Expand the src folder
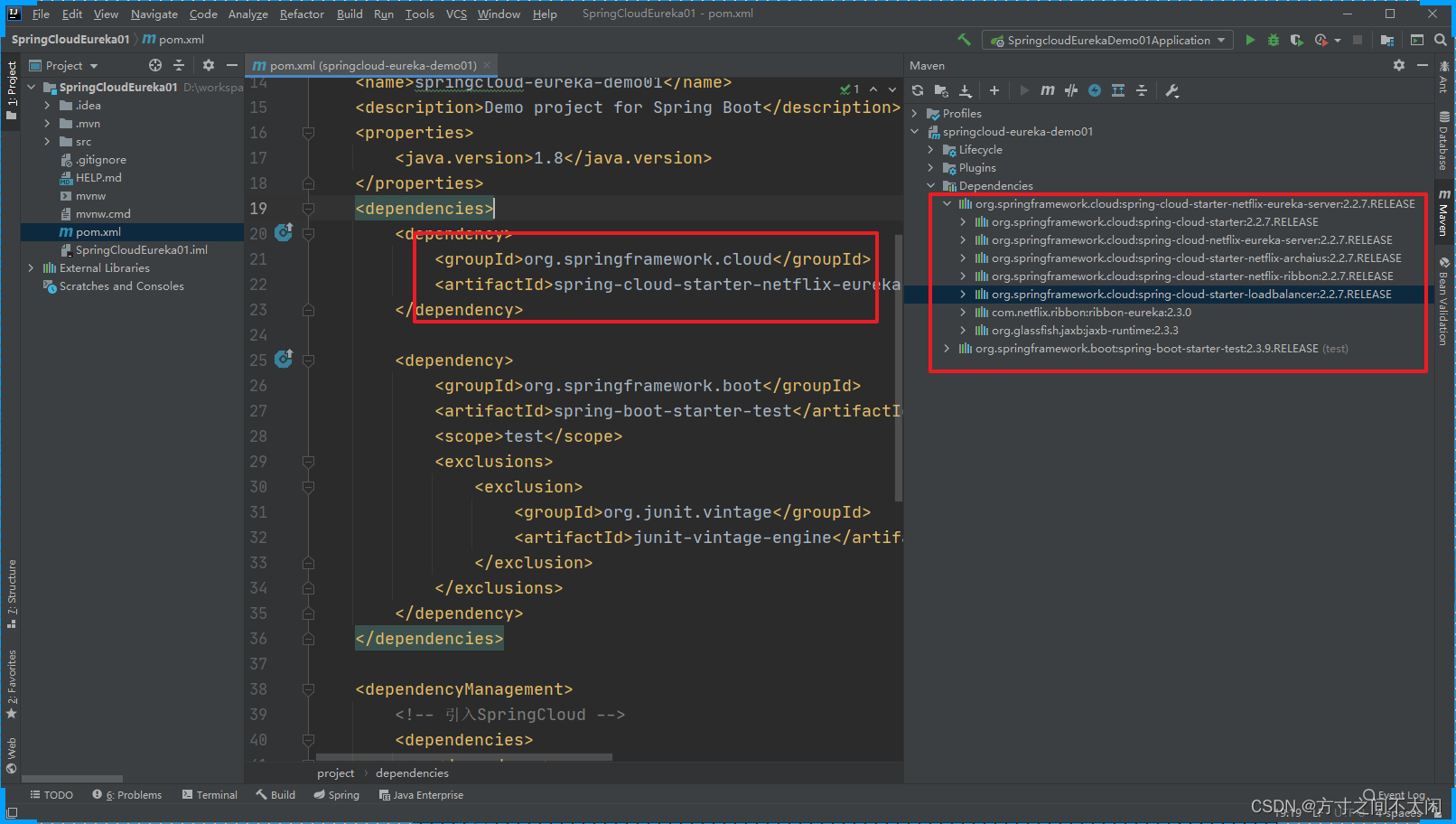The image size is (1456, 824). (47, 142)
